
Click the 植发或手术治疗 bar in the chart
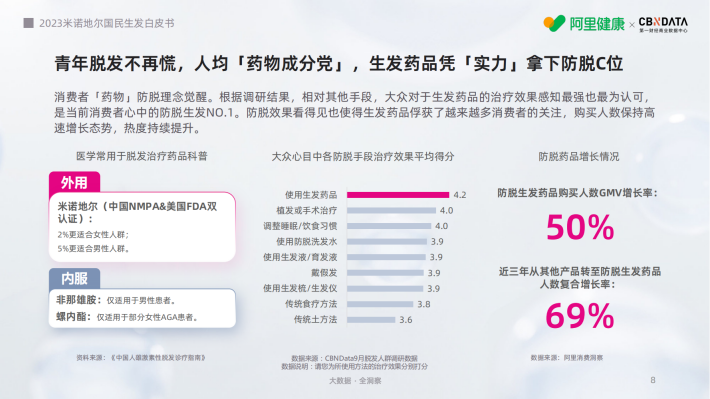[x=391, y=211]
